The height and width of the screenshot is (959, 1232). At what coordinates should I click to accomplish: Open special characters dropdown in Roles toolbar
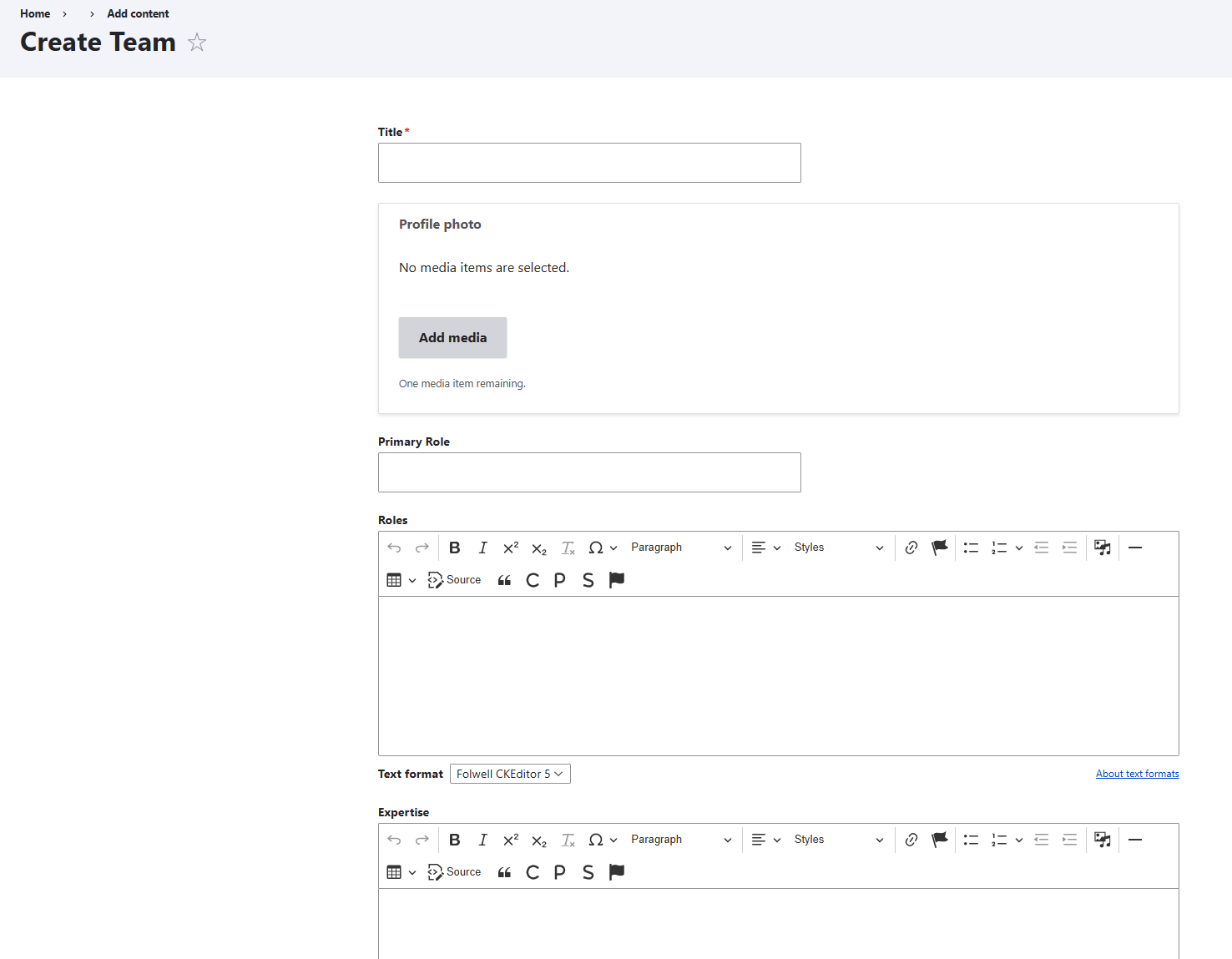[602, 548]
